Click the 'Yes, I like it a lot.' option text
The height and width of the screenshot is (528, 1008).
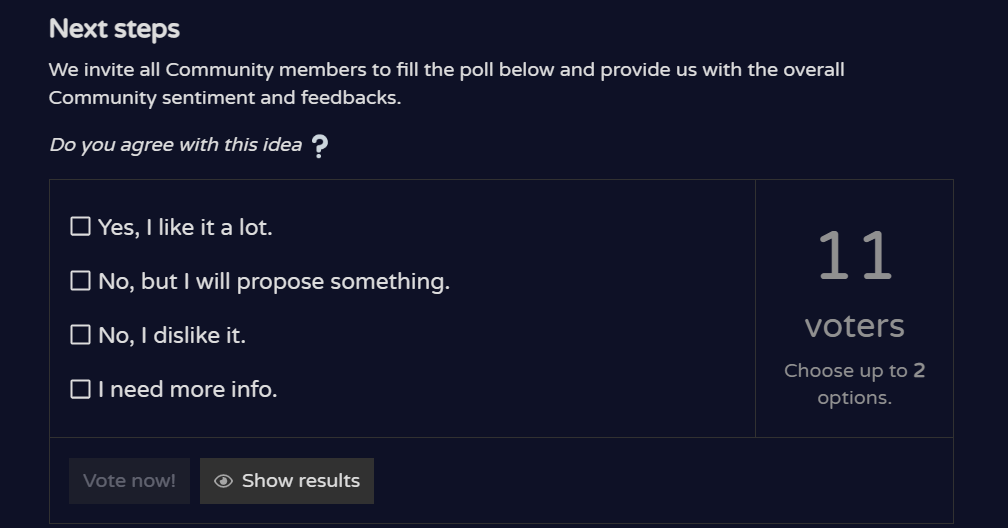pyautogui.click(x=185, y=228)
